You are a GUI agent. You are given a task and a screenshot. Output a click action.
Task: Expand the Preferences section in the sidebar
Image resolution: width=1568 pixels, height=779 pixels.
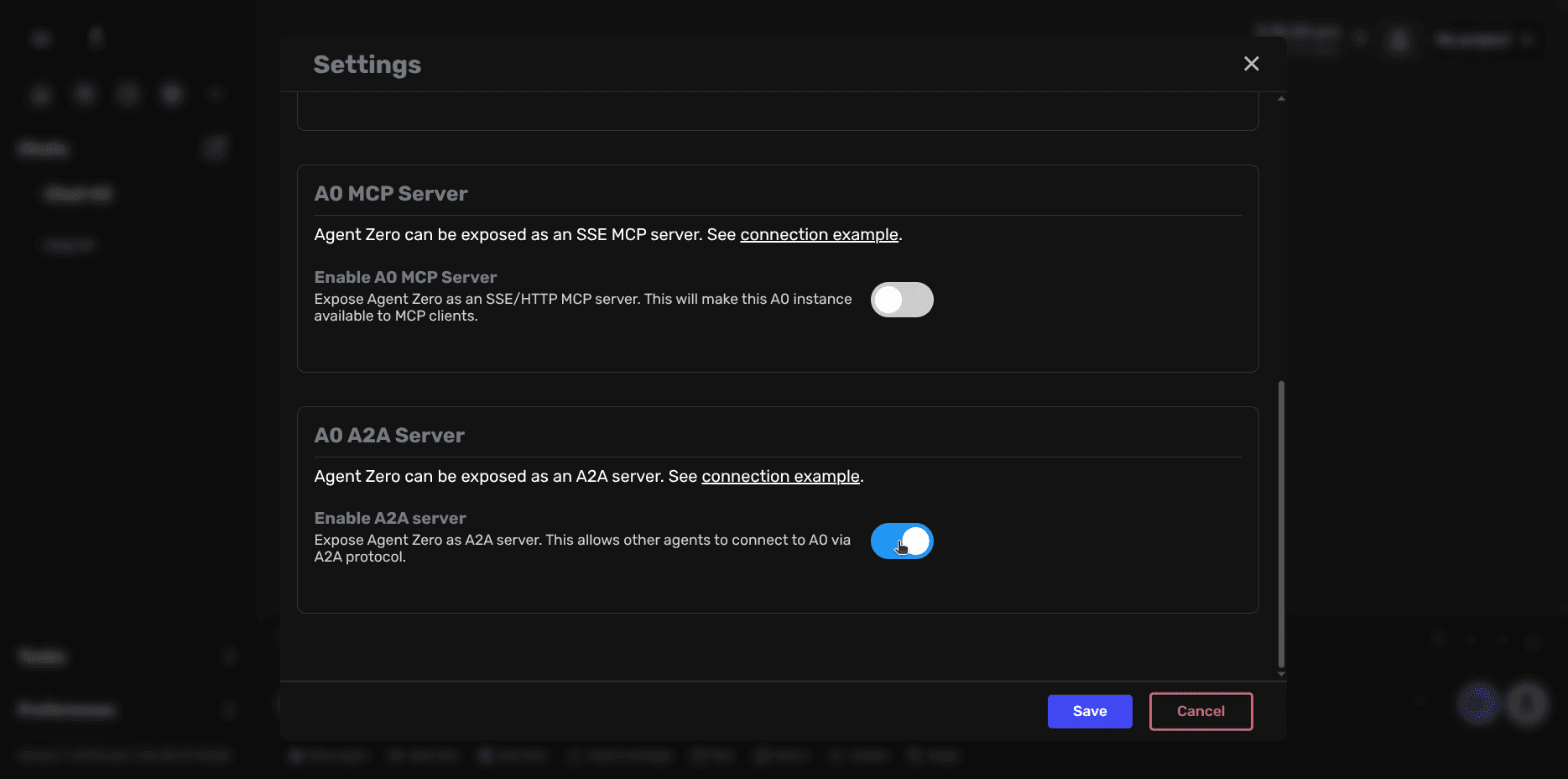pos(230,709)
